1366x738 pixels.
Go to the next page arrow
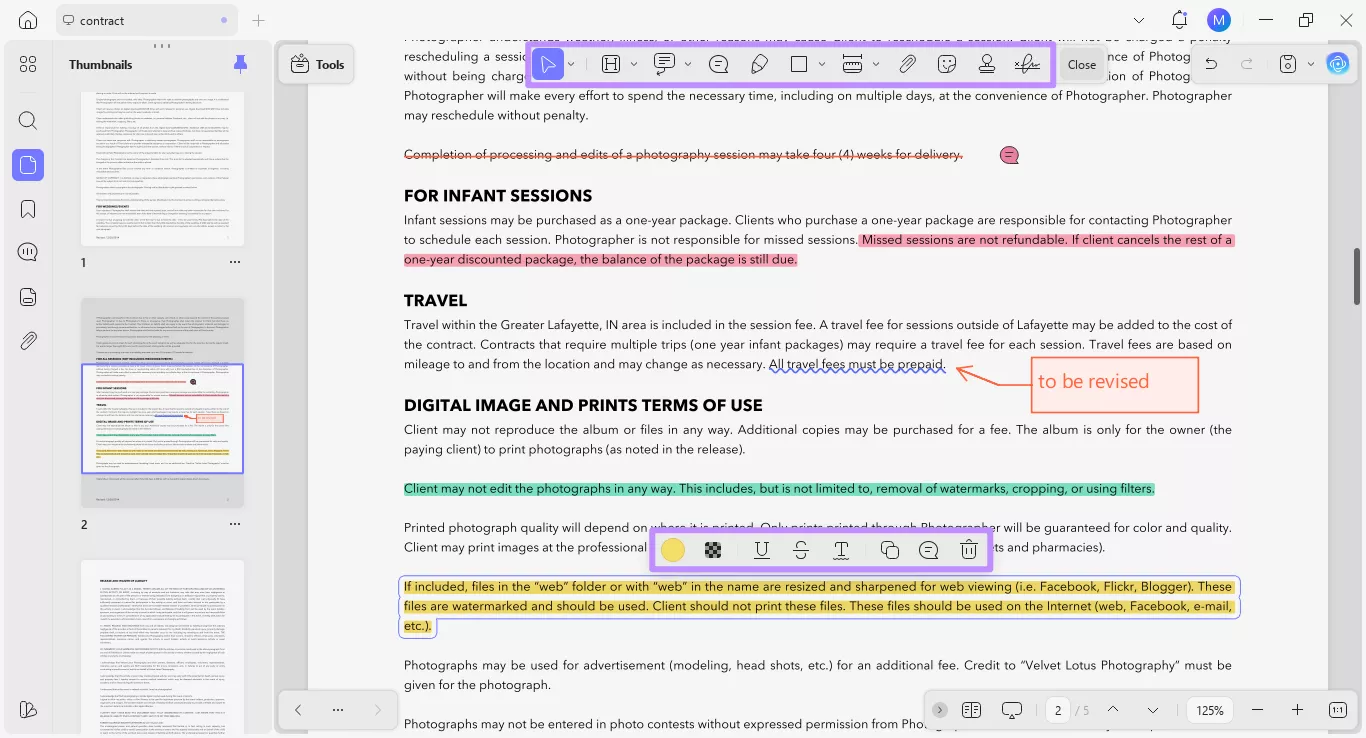tap(1153, 710)
